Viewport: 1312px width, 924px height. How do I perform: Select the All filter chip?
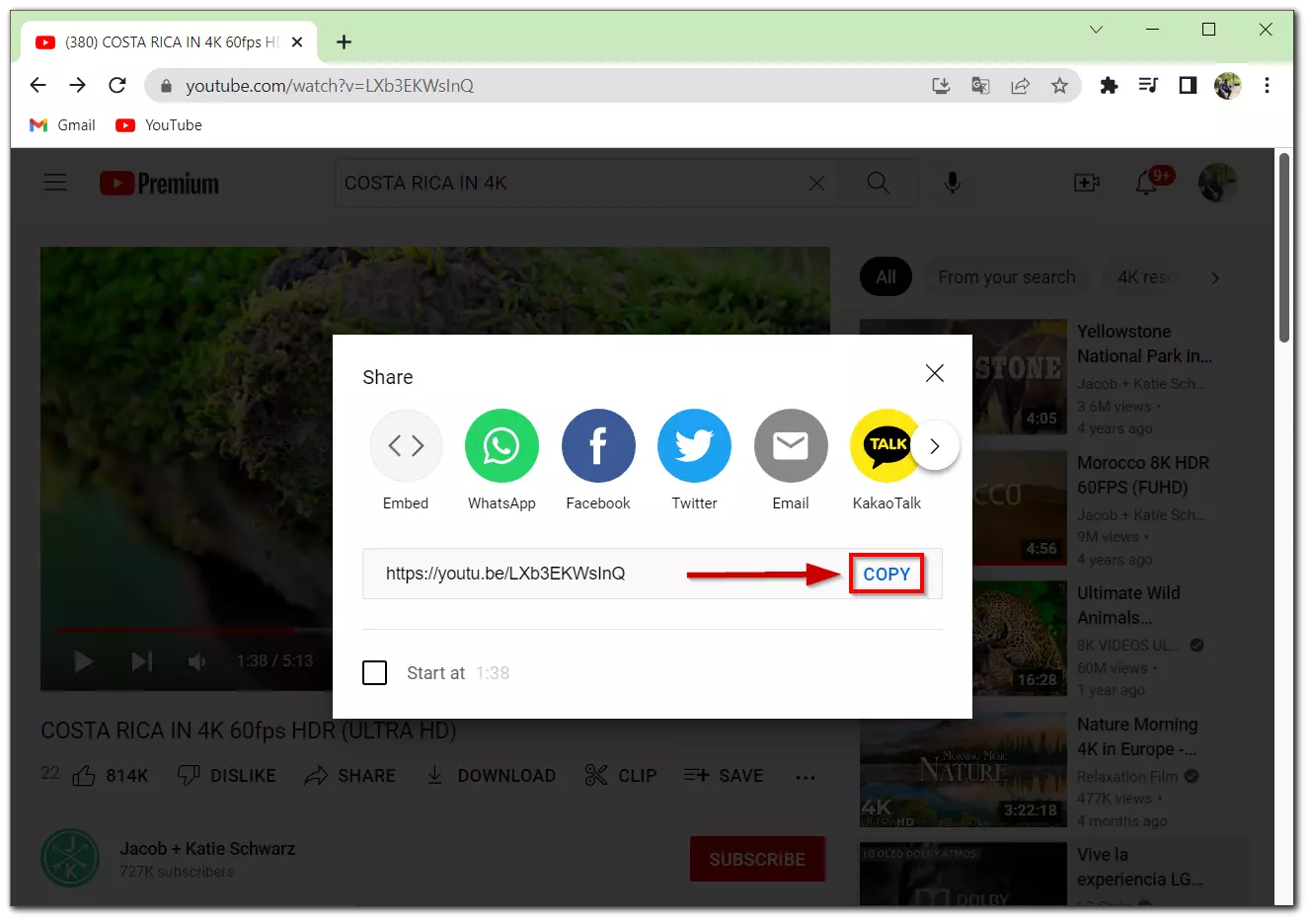pyautogui.click(x=886, y=277)
